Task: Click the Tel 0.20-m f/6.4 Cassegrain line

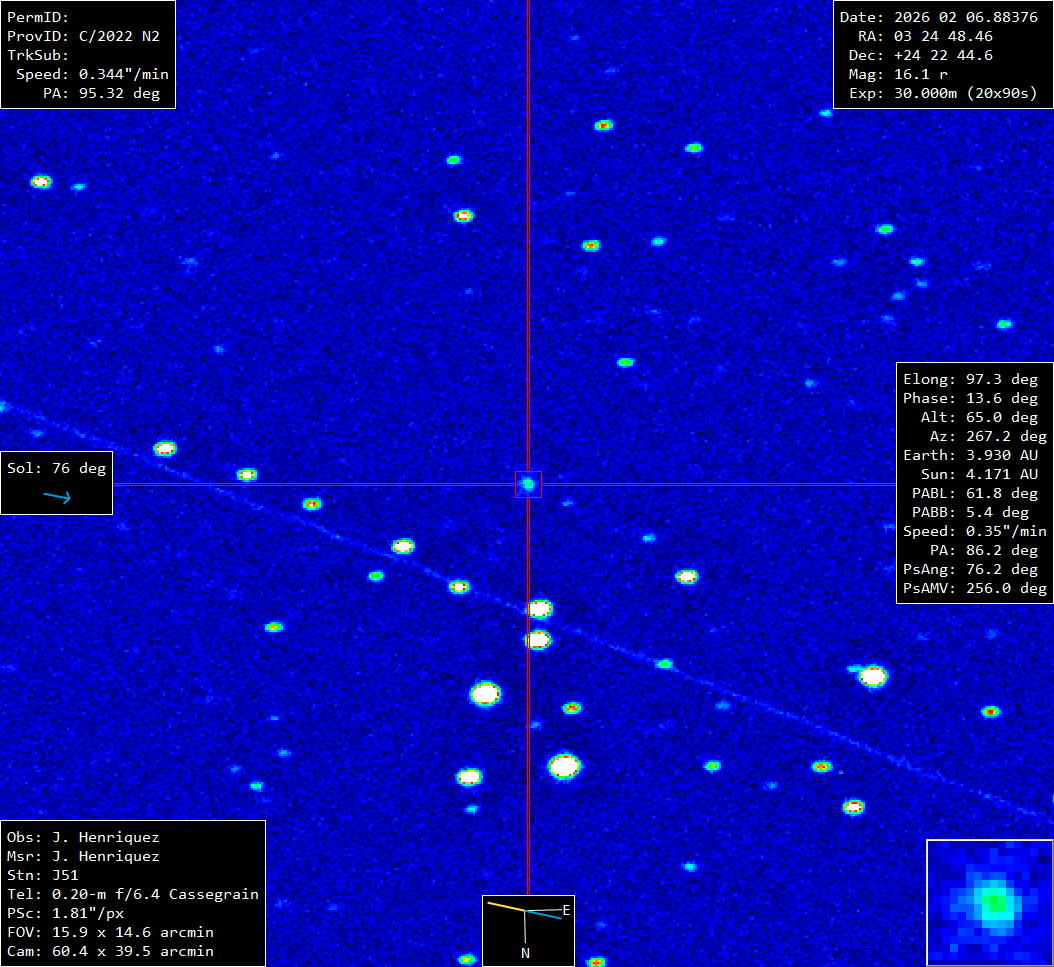Action: tap(132, 894)
